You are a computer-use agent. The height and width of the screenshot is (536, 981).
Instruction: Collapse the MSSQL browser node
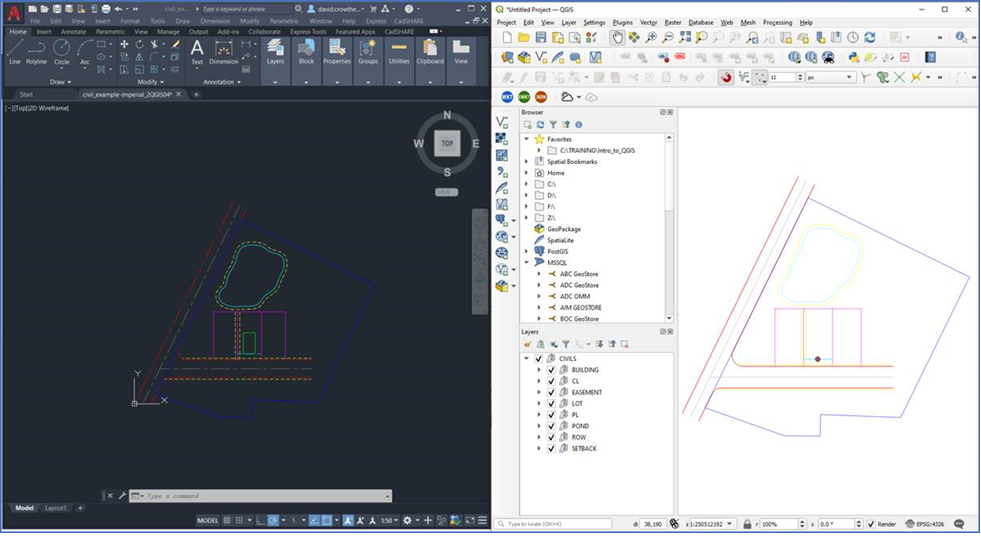pyautogui.click(x=527, y=263)
